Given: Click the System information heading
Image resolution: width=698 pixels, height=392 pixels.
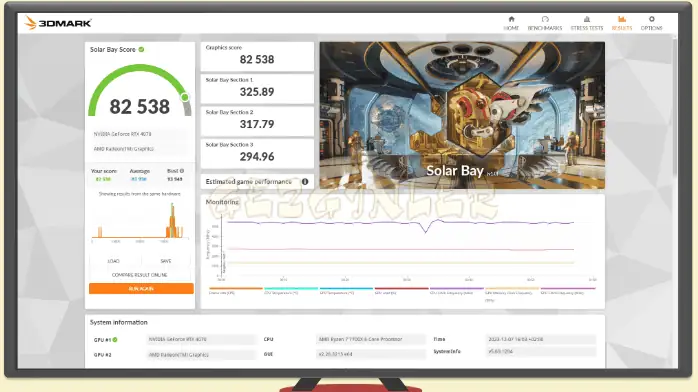Looking at the screenshot, I should pyautogui.click(x=118, y=322).
